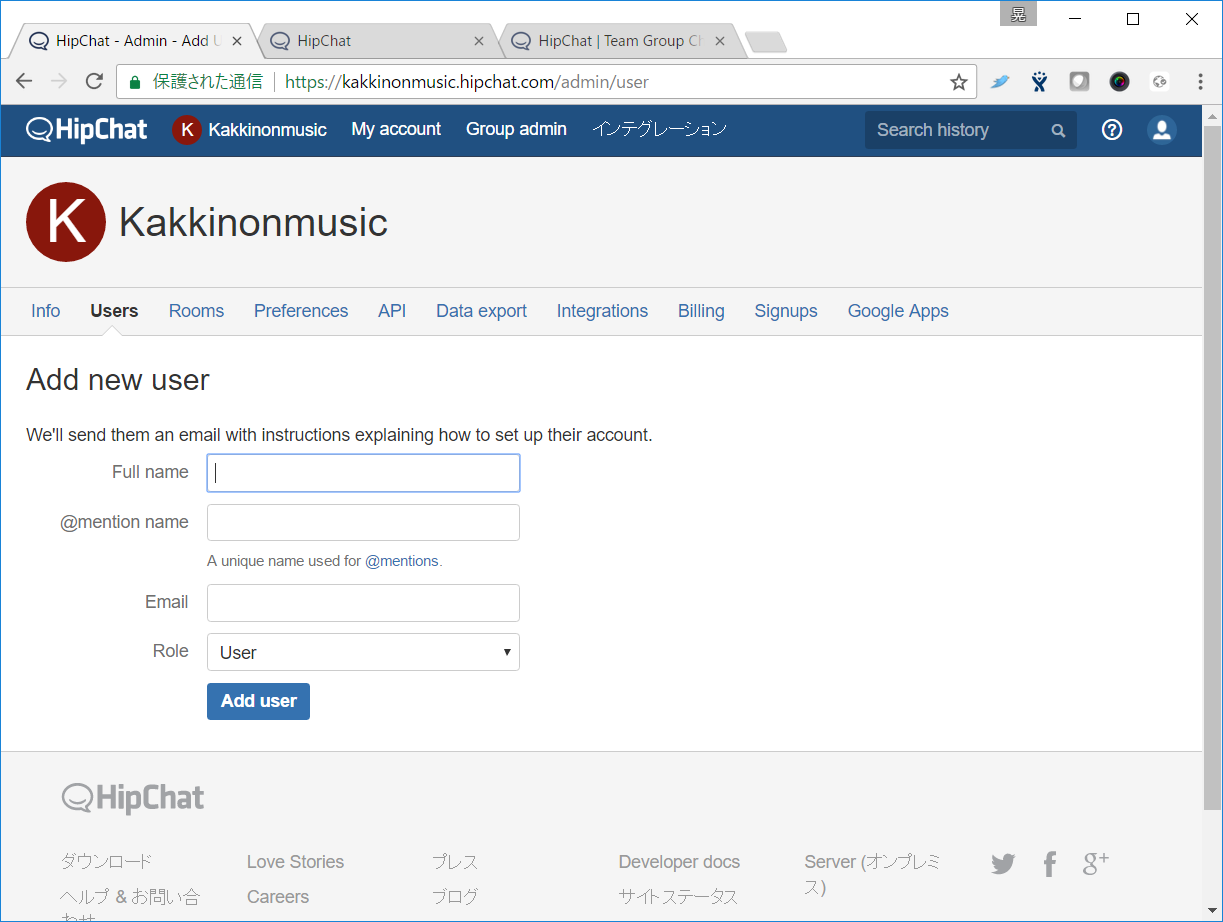
Task: Close the HipChat Admin tab
Action: coord(237,41)
